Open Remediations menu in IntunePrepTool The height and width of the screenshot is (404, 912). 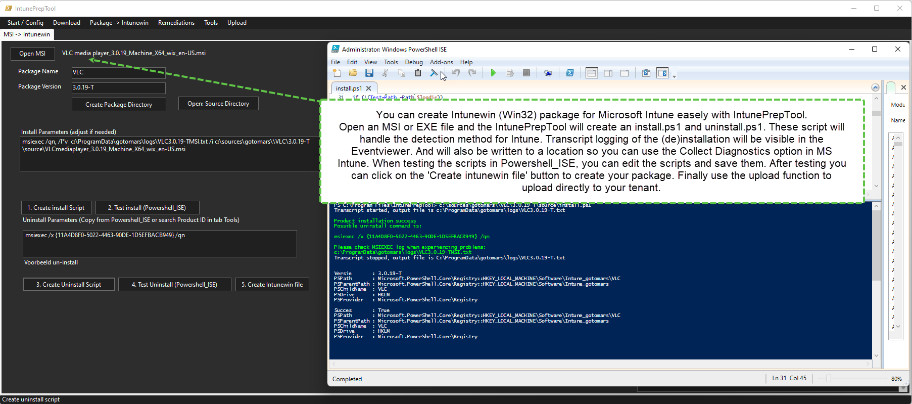click(176, 23)
